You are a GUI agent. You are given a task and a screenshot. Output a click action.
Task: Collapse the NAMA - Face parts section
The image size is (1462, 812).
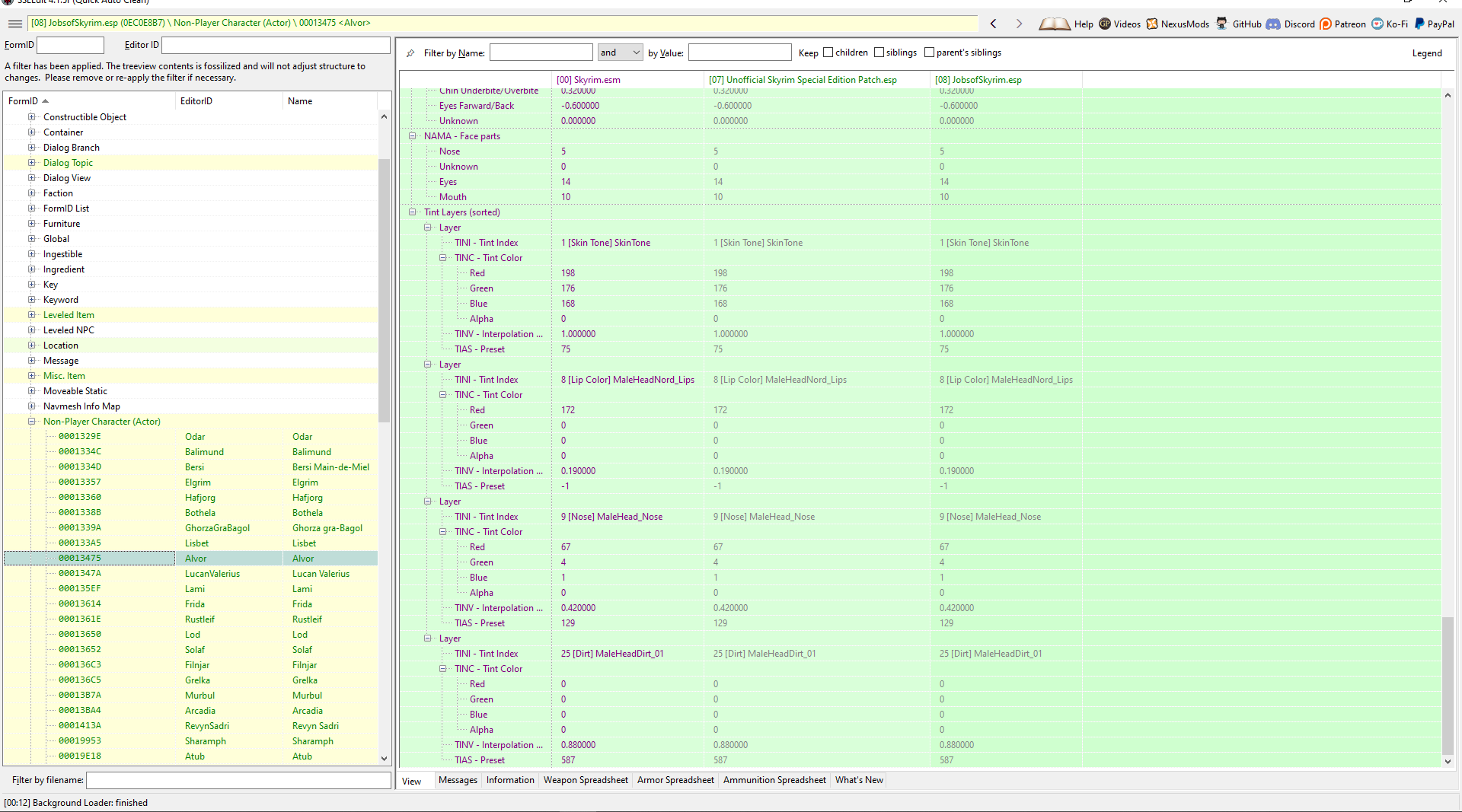pos(413,136)
